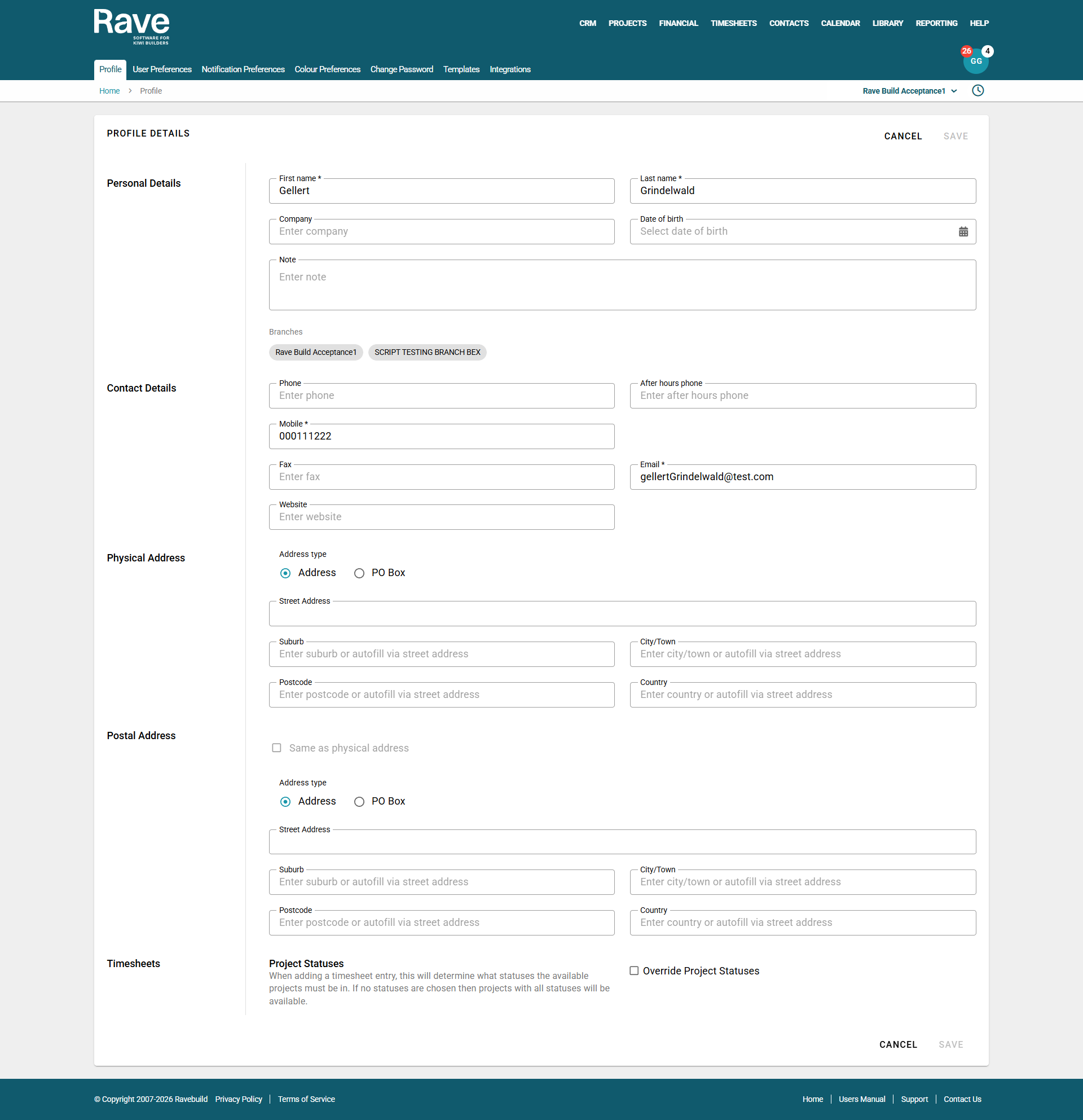Viewport: 1083px width, 1120px height.
Task: Click the Company input field
Action: tap(441, 231)
